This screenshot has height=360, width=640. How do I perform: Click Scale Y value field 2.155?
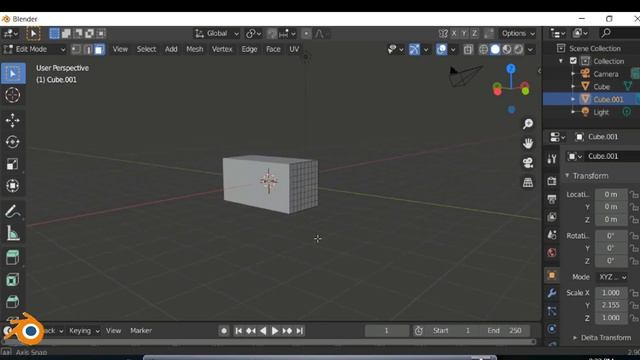[611, 305]
